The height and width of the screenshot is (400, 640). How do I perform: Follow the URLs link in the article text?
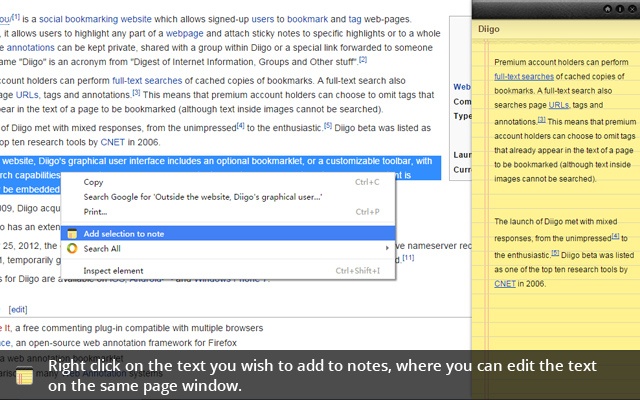click(x=28, y=95)
